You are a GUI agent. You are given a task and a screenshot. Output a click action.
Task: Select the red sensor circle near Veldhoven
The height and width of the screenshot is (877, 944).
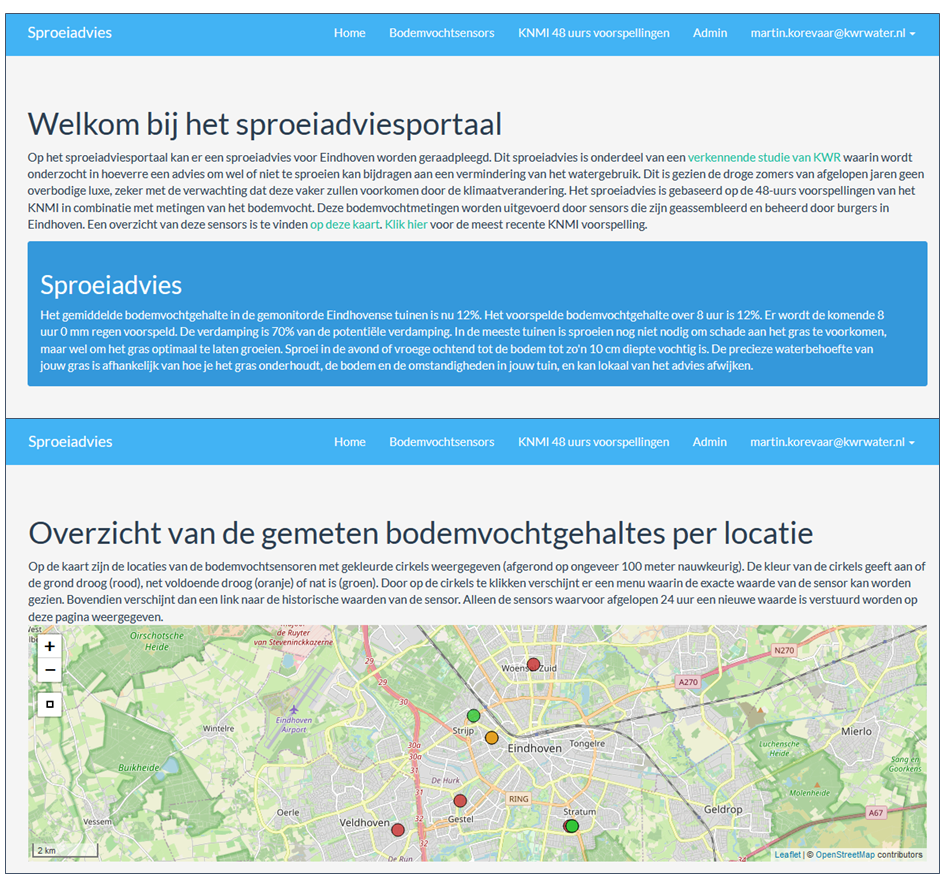(397, 830)
